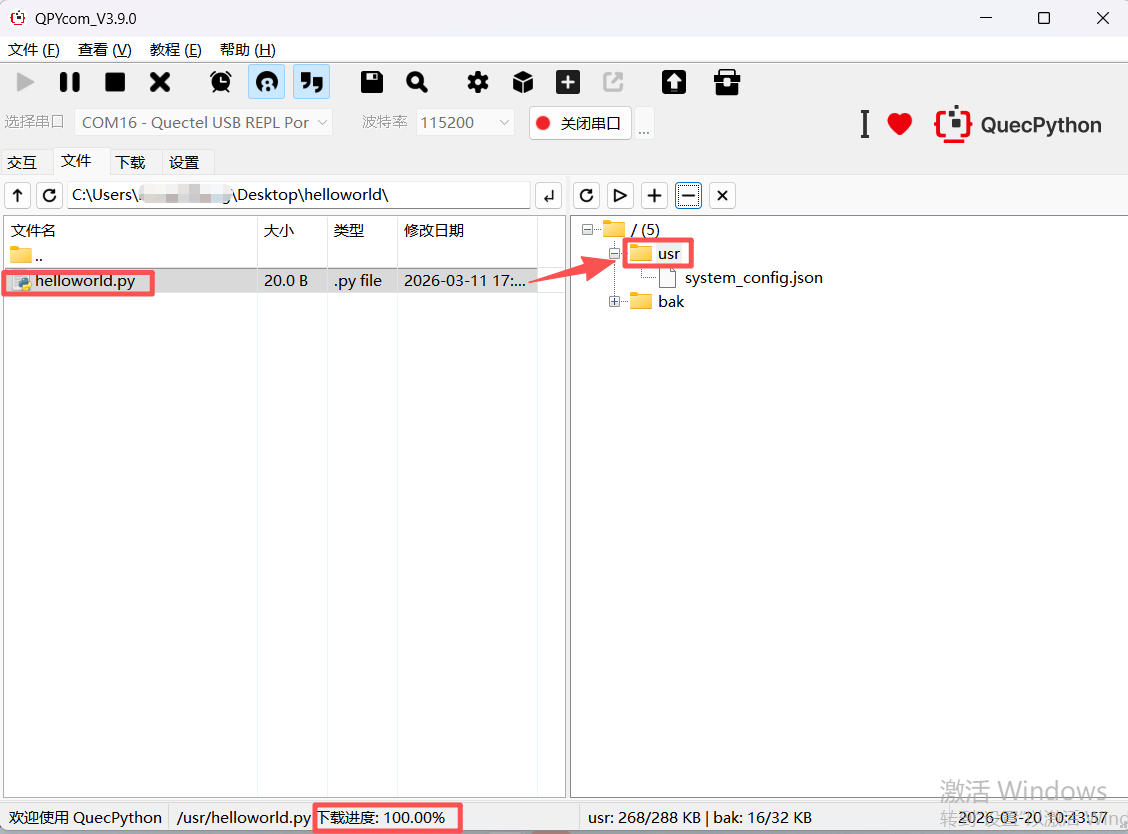Click the pause icon in toolbar
Image resolution: width=1128 pixels, height=834 pixels.
coord(70,82)
